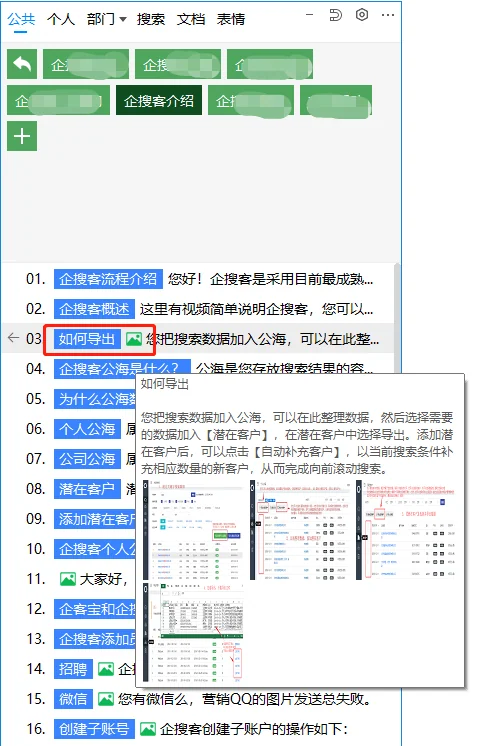The image size is (491, 746).
Task: Select the 如何导出 label in row 03
Action: pos(87,339)
